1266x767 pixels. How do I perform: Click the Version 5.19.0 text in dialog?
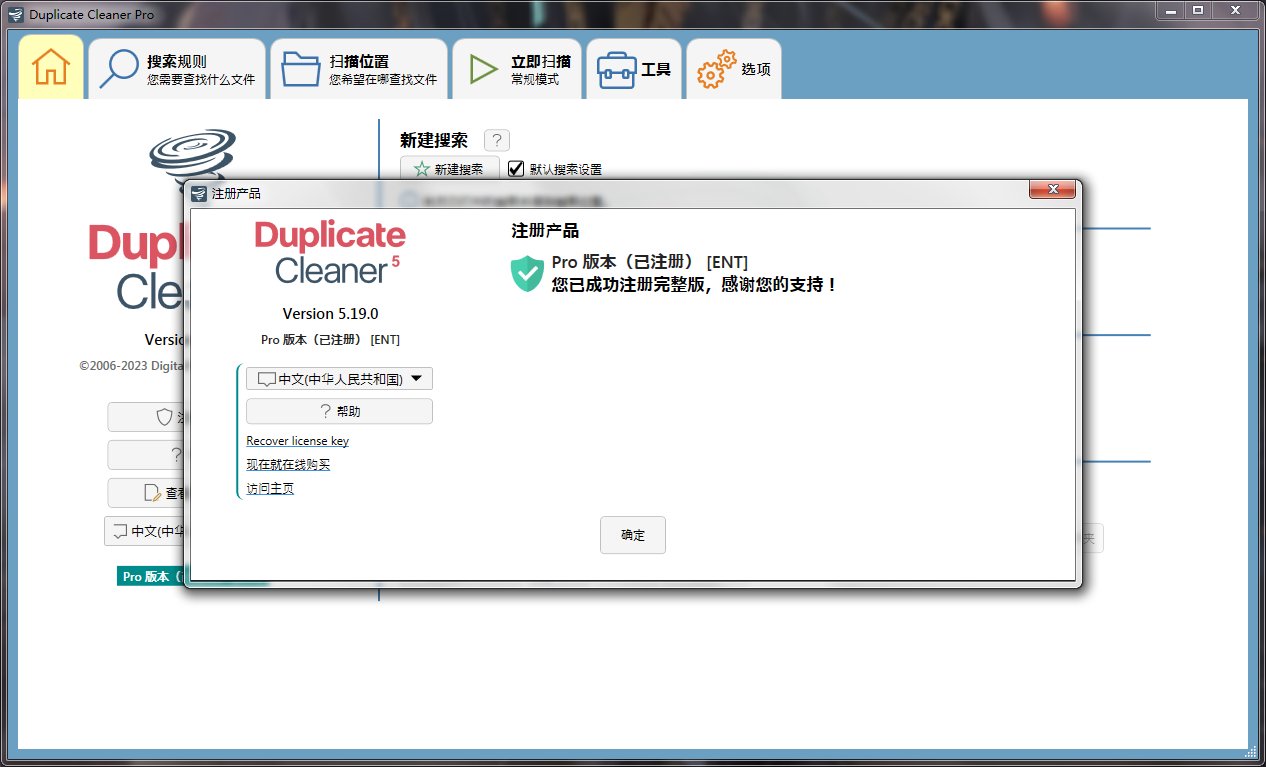coord(330,314)
